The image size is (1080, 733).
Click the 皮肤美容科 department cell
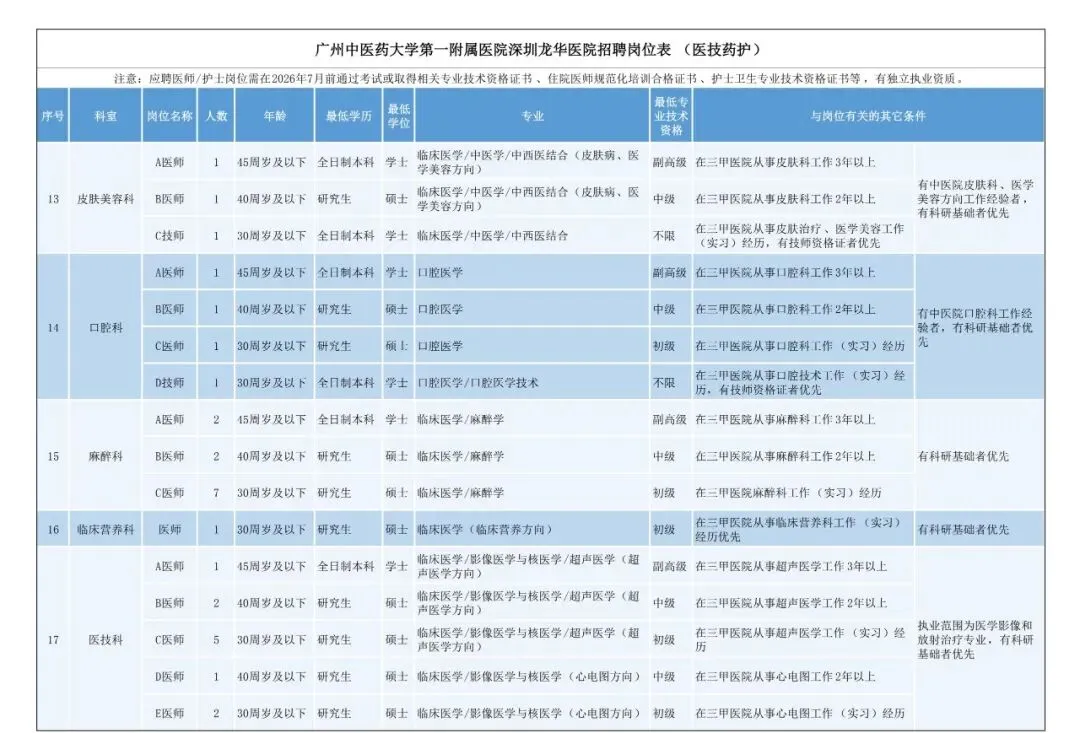coord(105,199)
